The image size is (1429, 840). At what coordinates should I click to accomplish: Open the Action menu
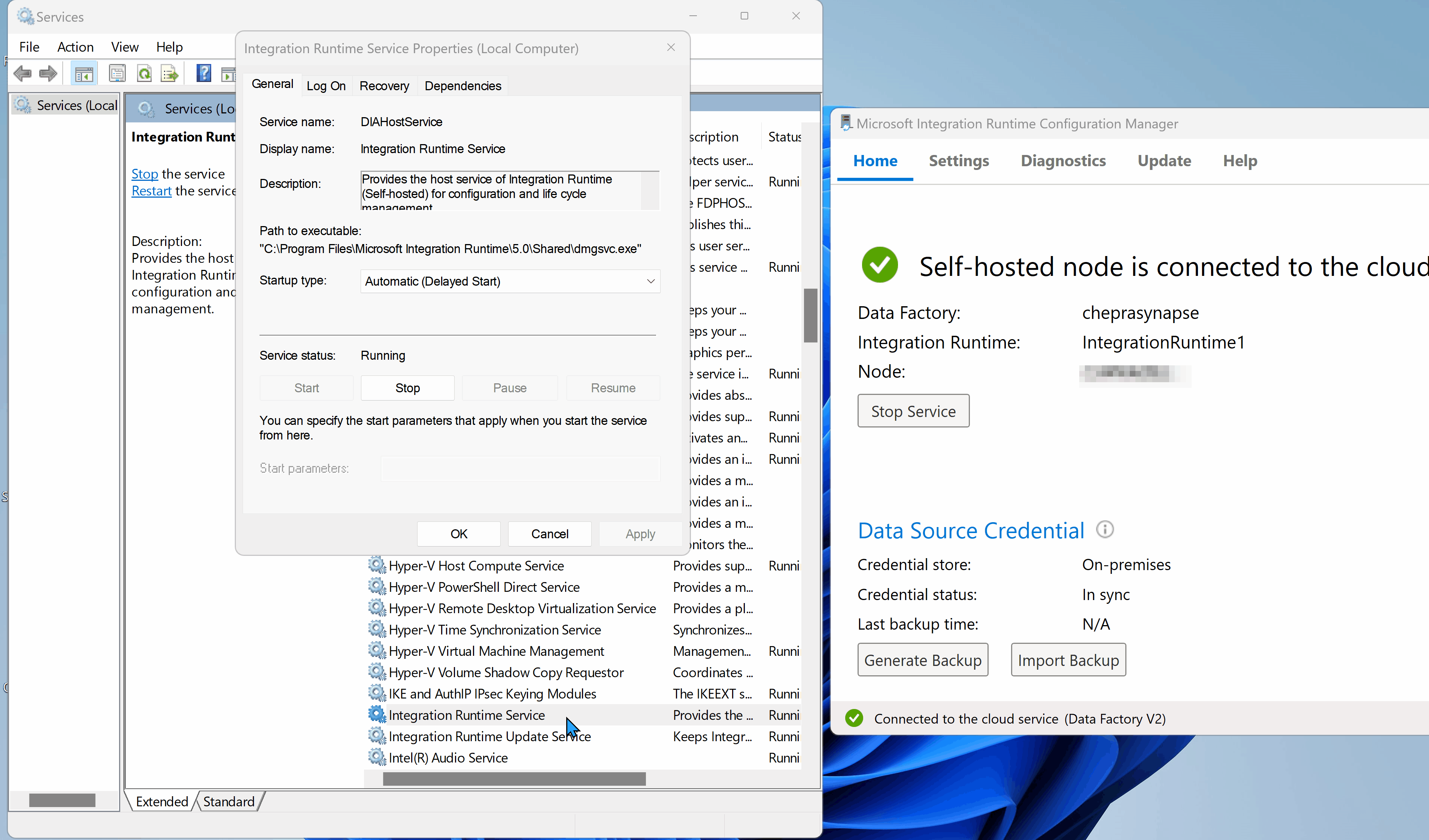click(75, 47)
